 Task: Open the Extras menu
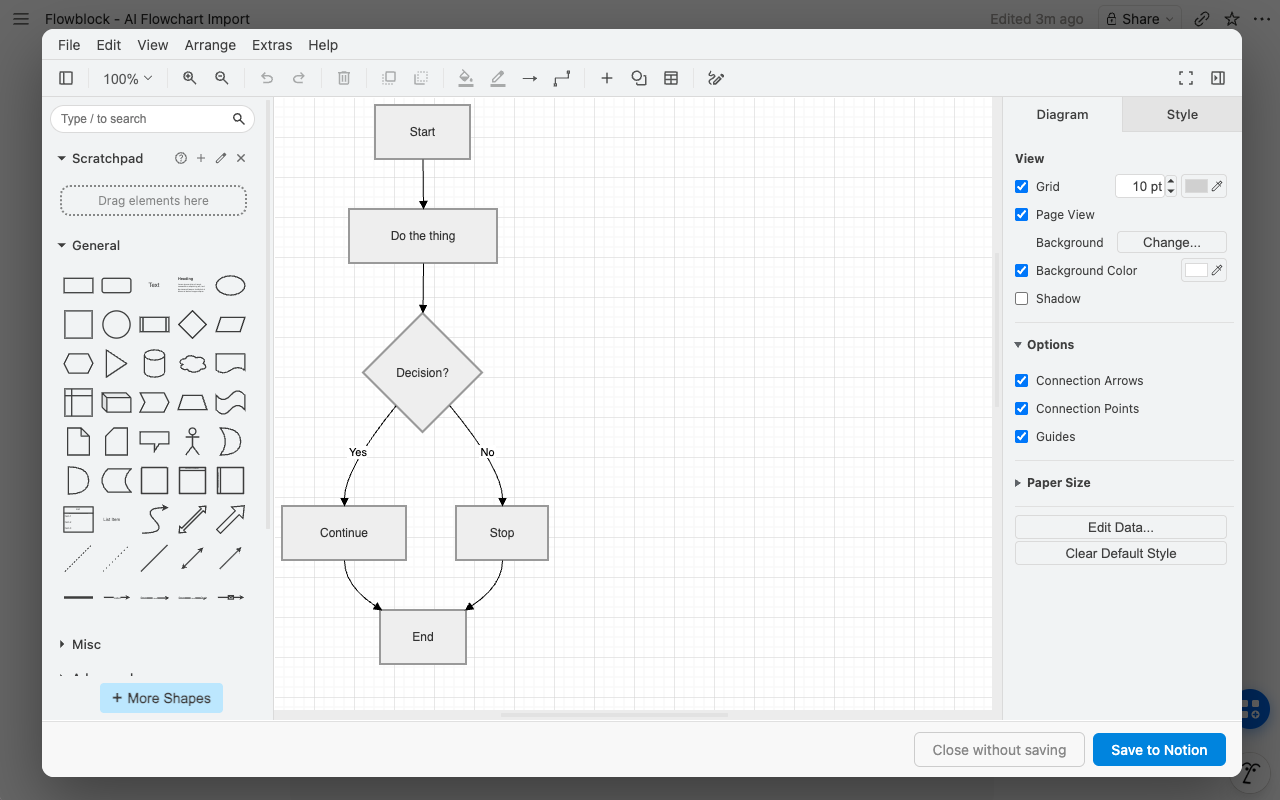[272, 45]
